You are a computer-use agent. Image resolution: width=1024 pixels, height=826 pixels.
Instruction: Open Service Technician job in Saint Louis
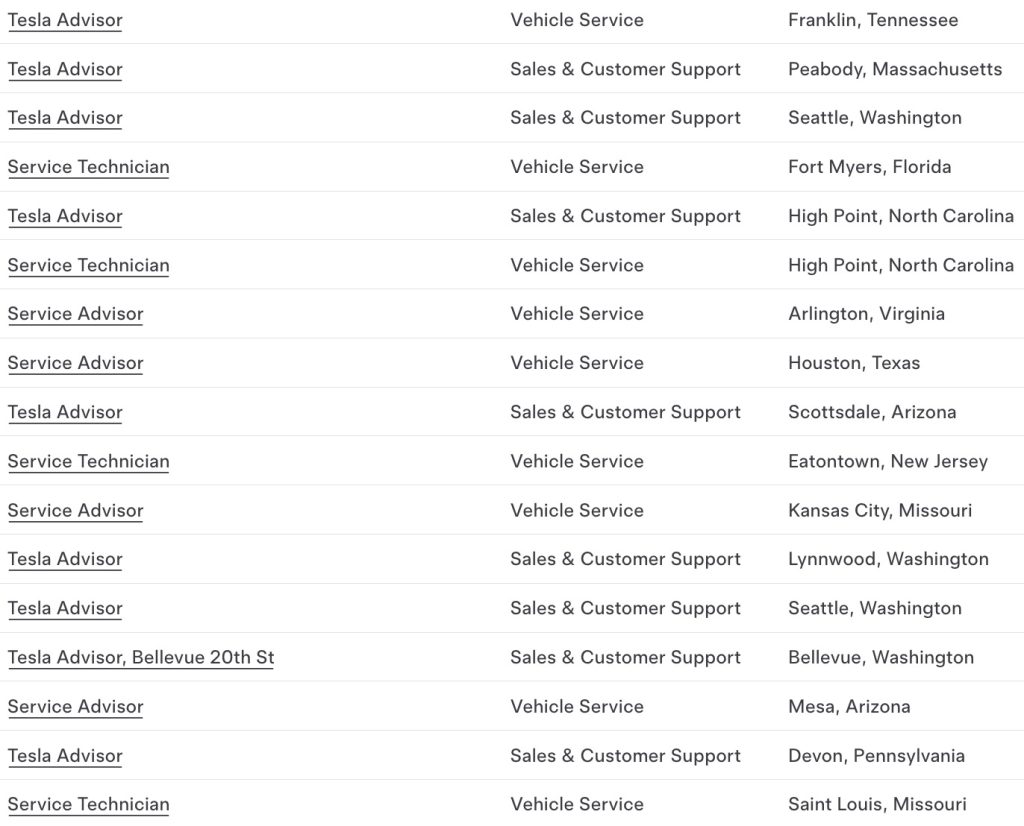(x=88, y=804)
